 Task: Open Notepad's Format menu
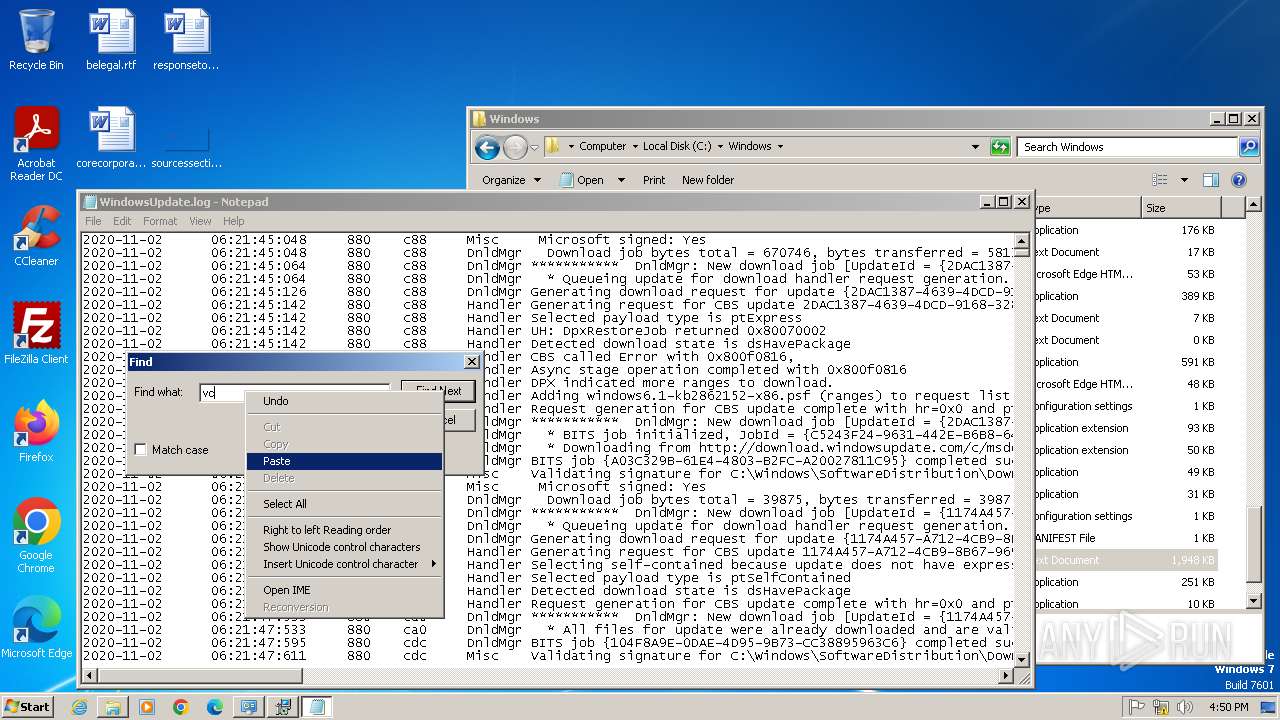point(160,221)
